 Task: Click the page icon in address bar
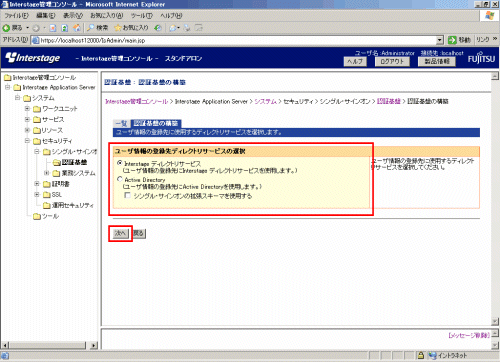click(x=35, y=40)
